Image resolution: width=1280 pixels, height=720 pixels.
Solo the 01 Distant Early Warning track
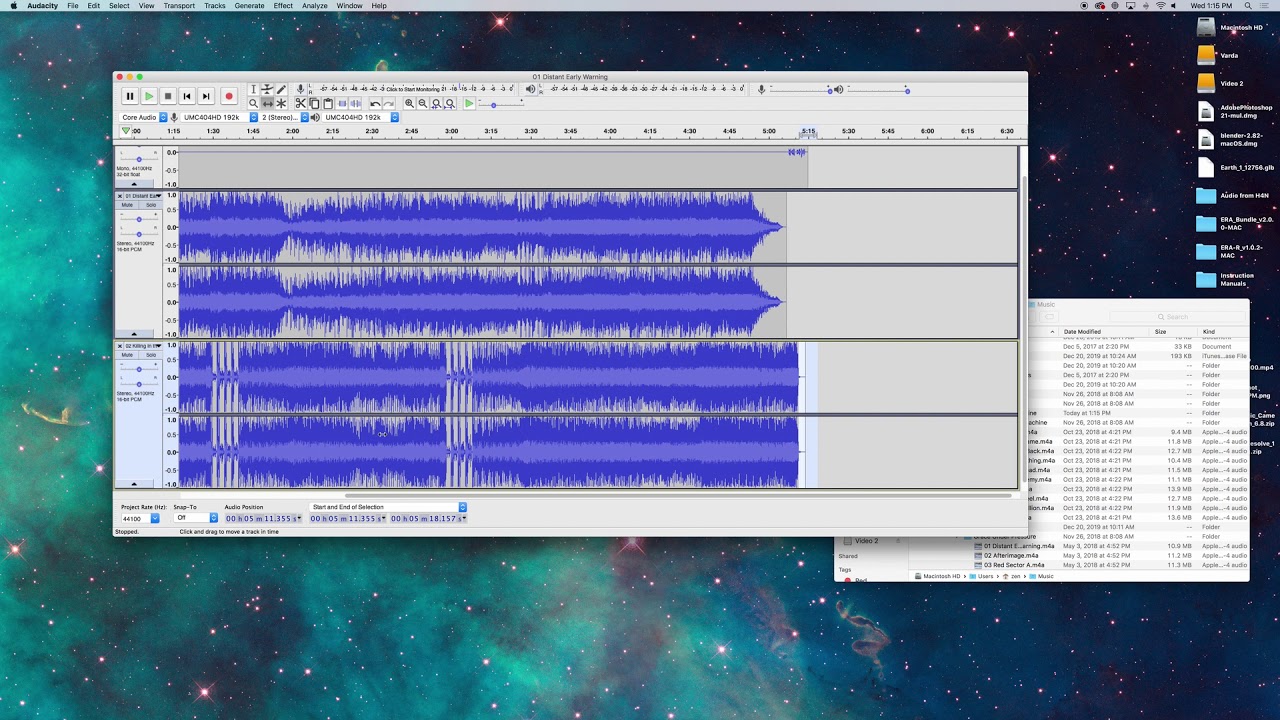pyautogui.click(x=151, y=205)
